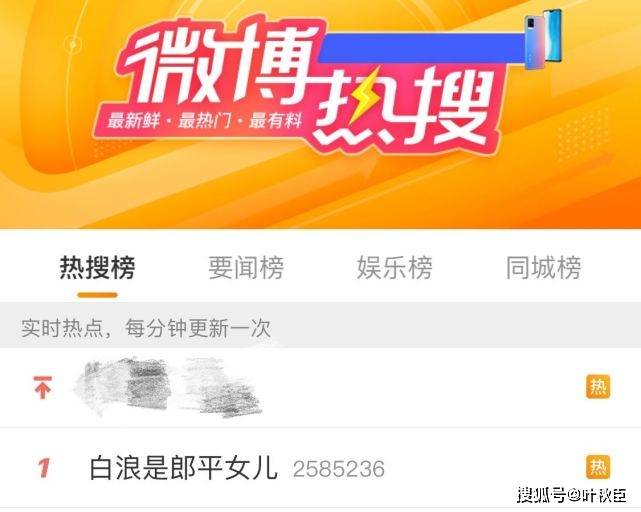This screenshot has height=512, width=641.
Task: Click the blue bar in the banner
Action: tap(422, 49)
